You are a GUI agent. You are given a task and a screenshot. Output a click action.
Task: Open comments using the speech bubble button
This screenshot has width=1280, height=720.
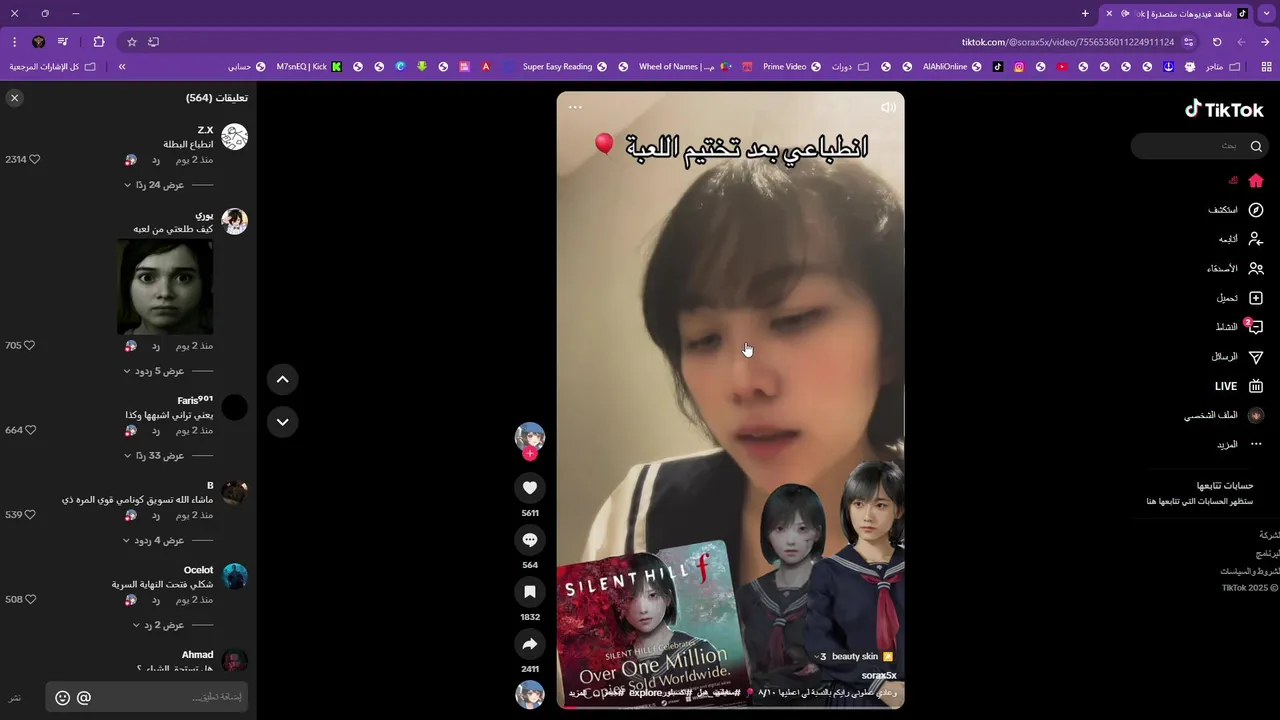(530, 540)
